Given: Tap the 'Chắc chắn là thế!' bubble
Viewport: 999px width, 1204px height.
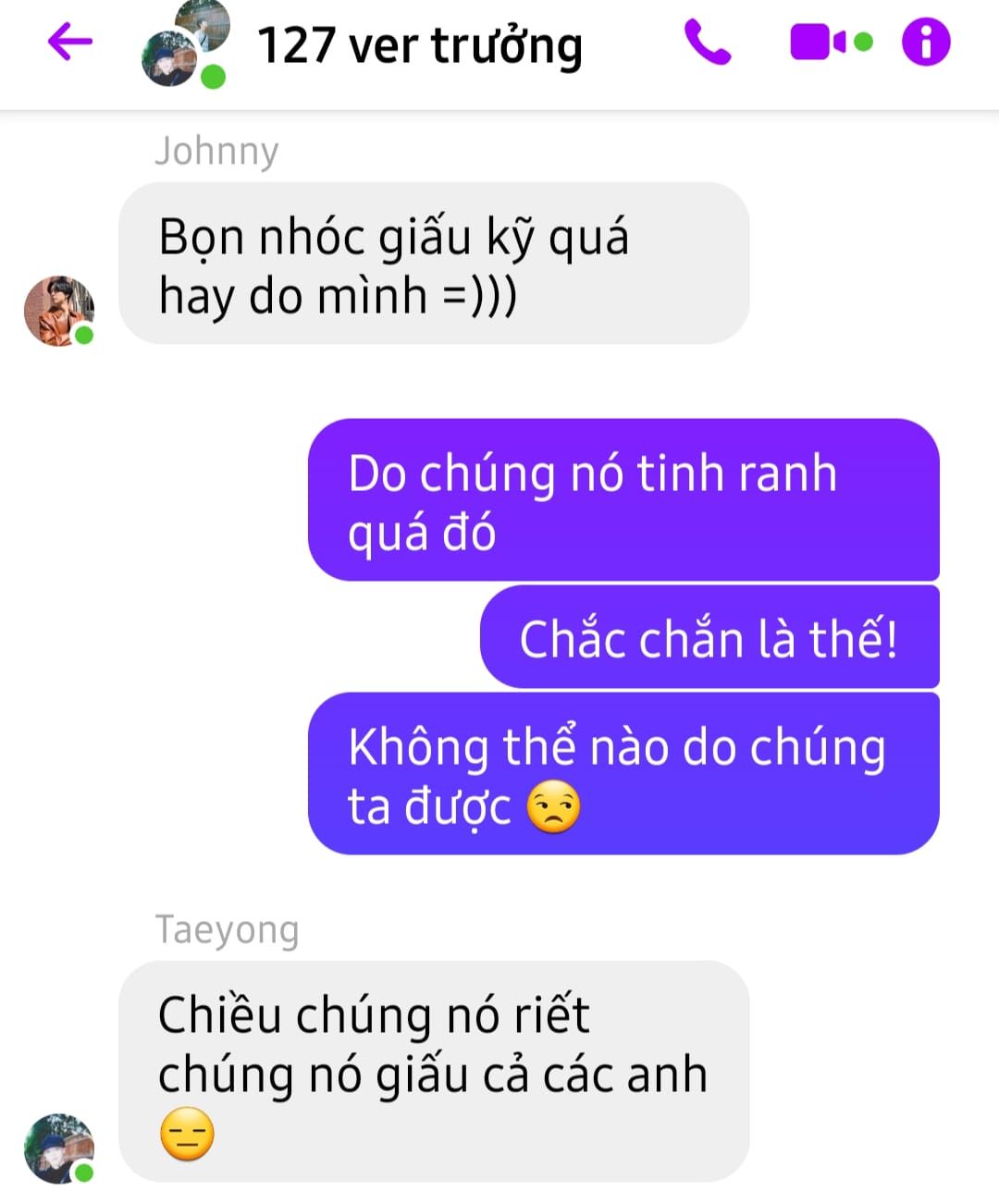Looking at the screenshot, I should pos(709,638).
